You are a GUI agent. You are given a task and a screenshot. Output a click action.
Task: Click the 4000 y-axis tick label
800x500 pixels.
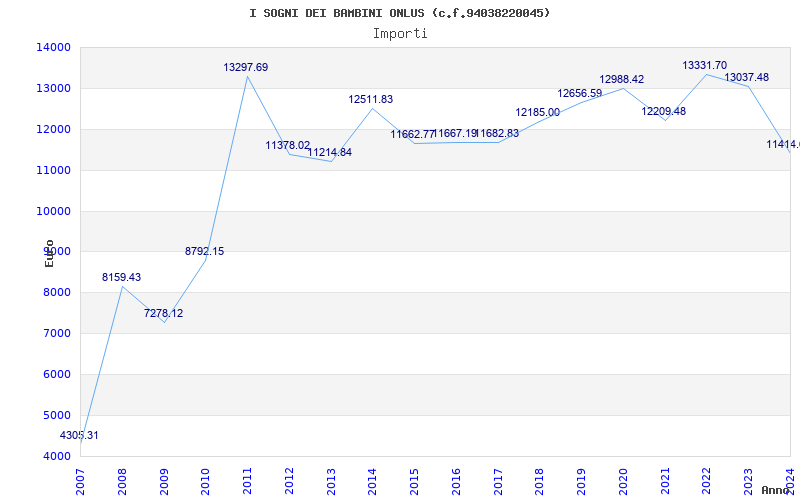[x=56, y=456]
